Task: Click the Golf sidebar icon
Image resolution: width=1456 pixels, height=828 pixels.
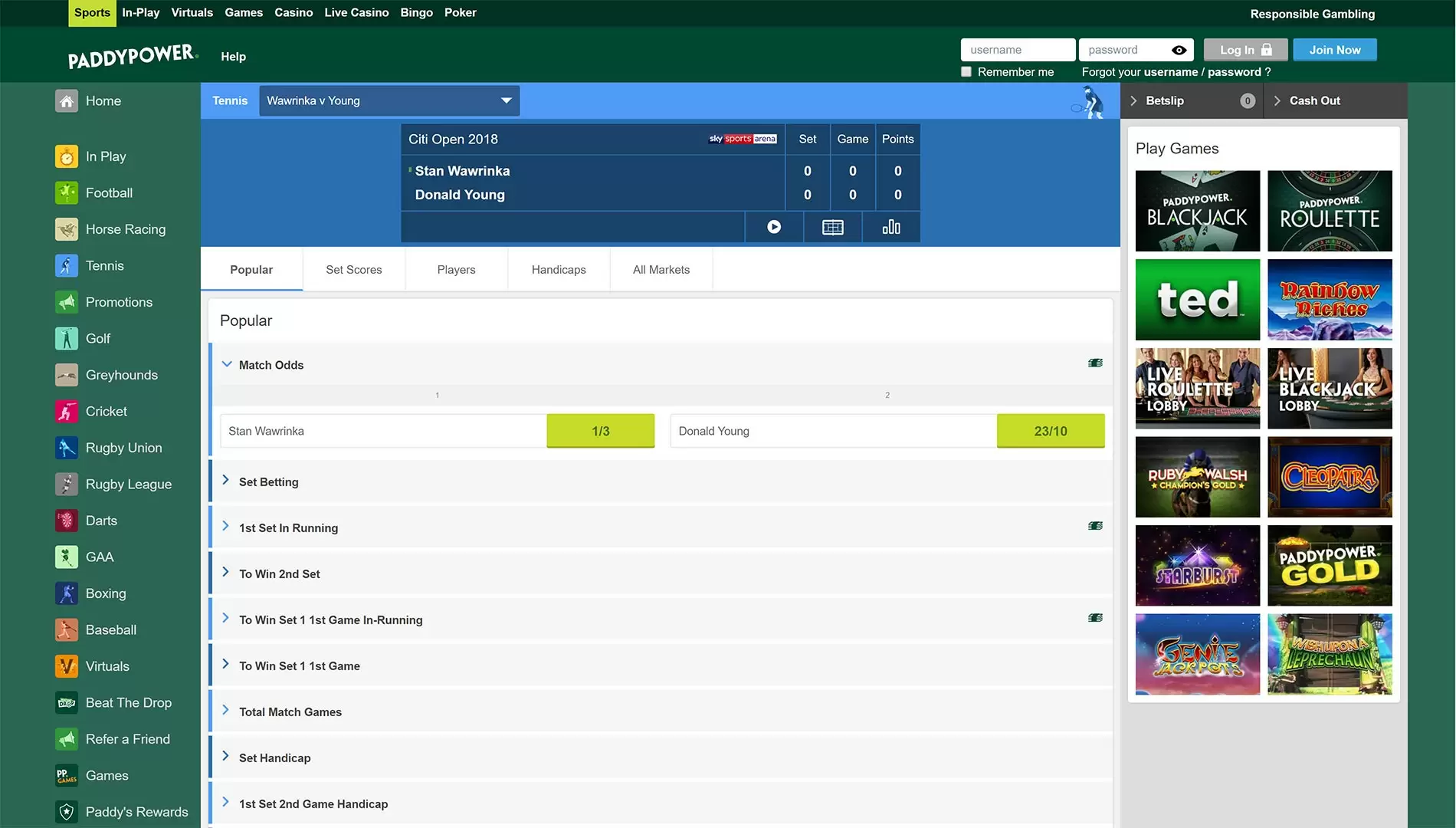Action: pos(67,339)
